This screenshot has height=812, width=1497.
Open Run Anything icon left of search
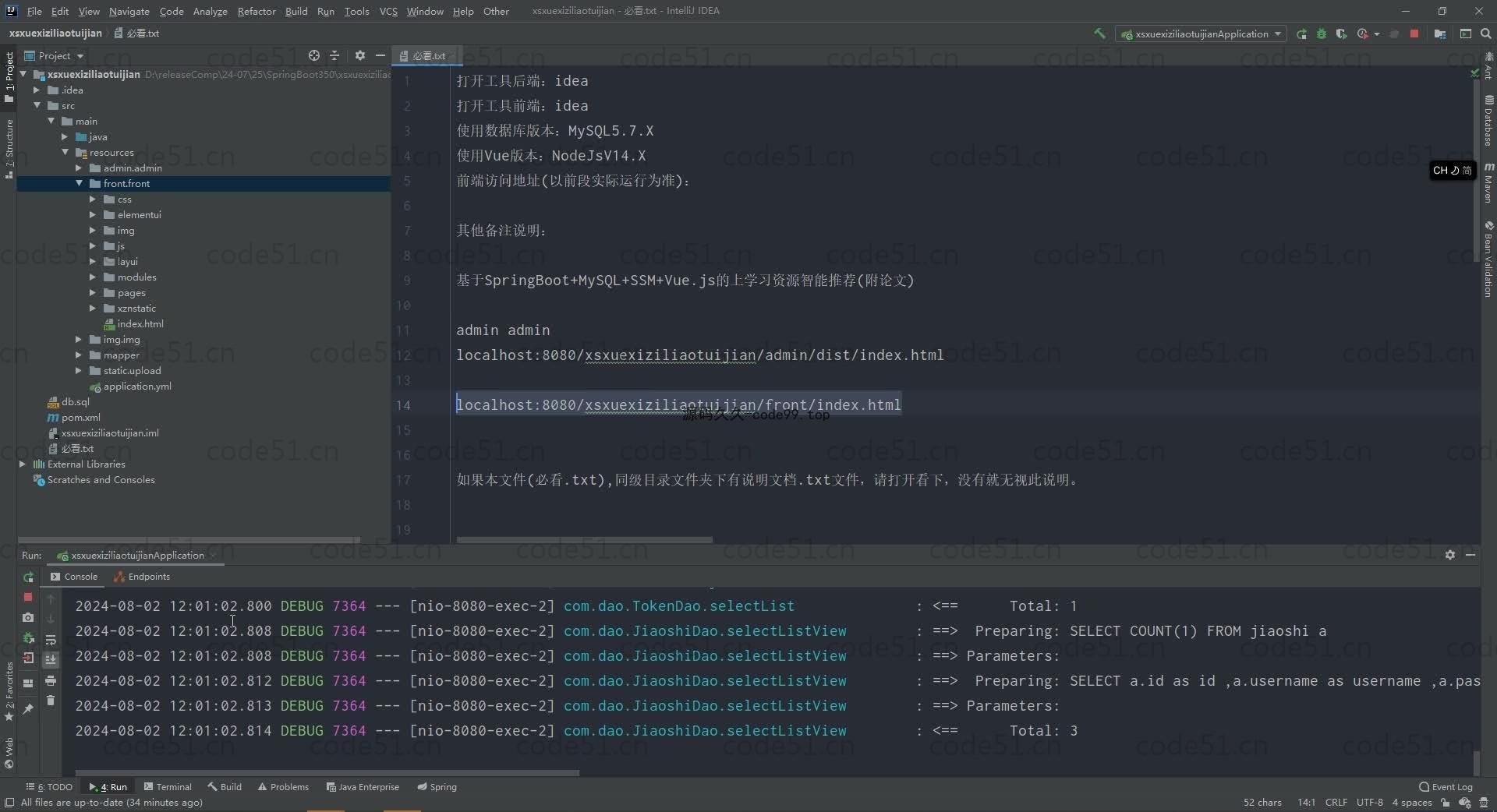(x=1466, y=34)
